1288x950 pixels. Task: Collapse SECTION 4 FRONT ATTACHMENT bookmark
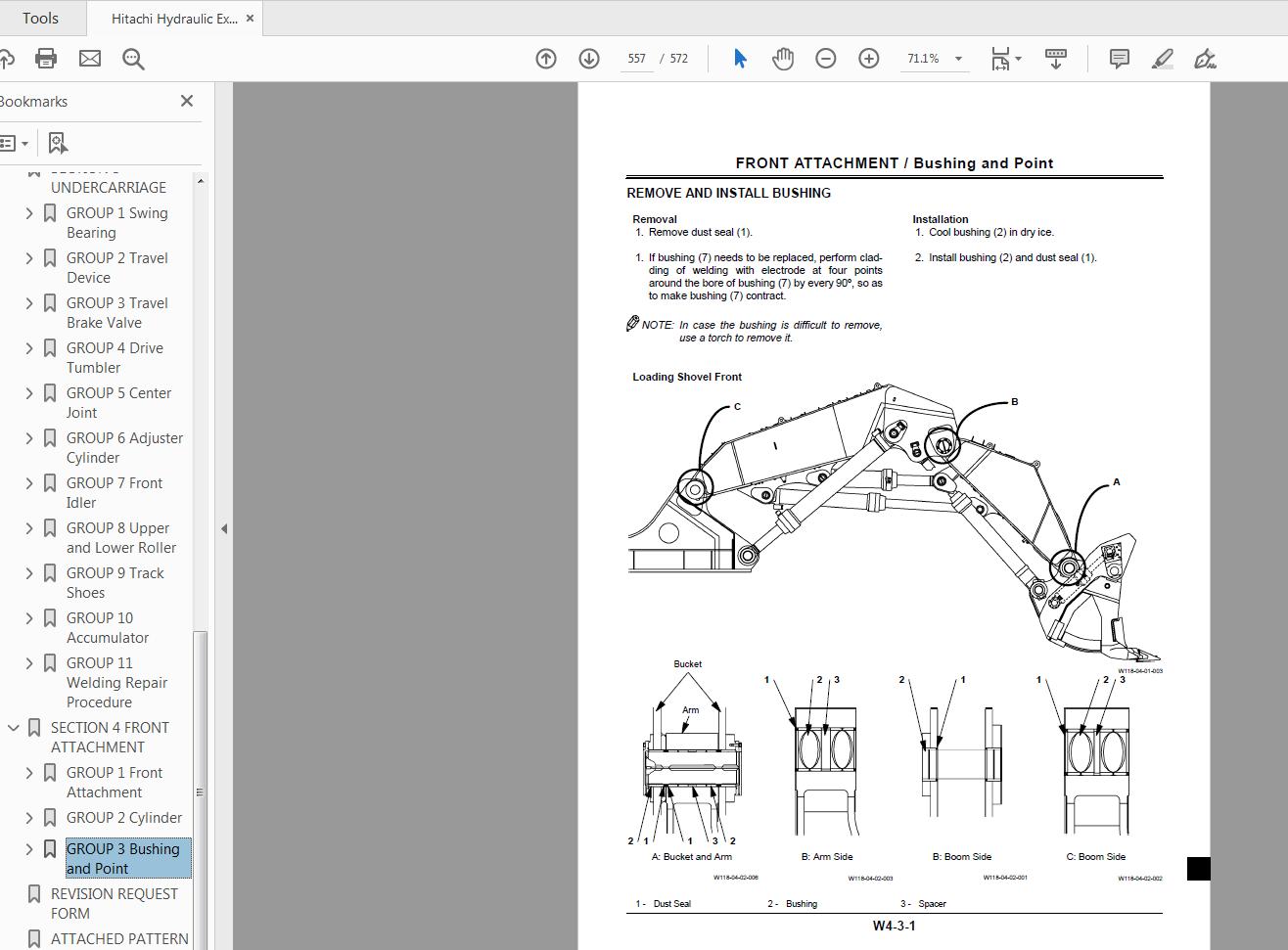pyautogui.click(x=13, y=727)
